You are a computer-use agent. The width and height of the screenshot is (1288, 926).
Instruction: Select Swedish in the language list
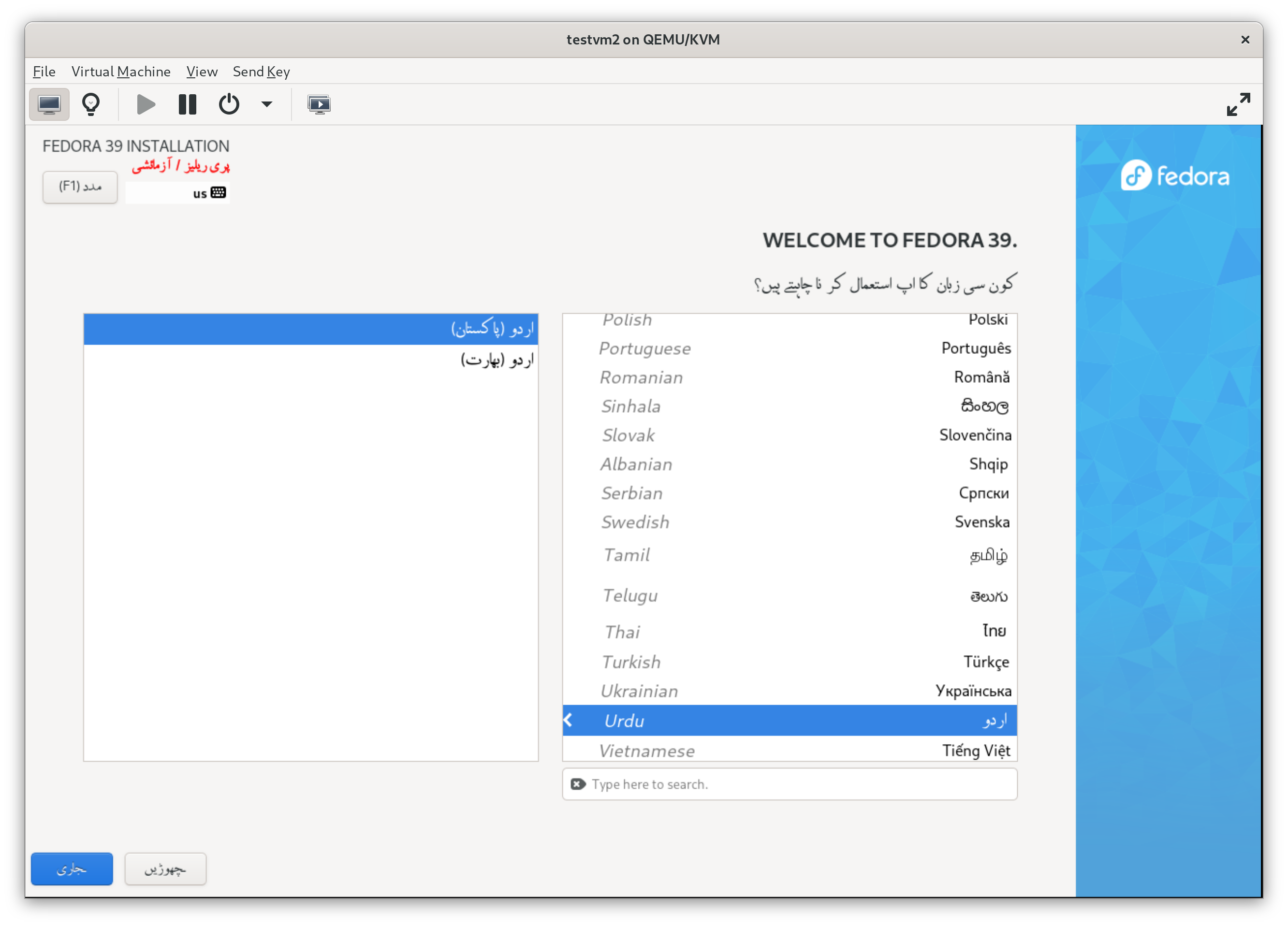(790, 522)
